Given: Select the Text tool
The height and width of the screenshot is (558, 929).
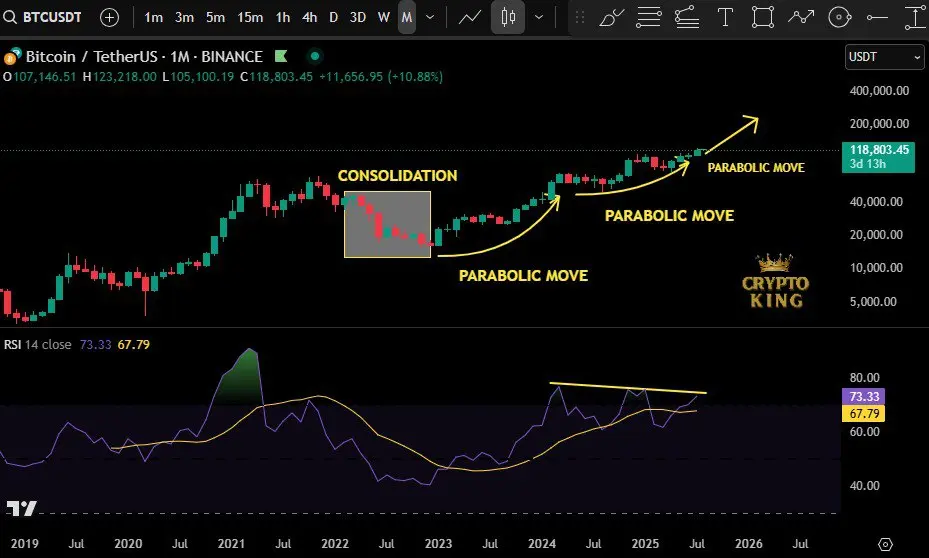Looking at the screenshot, I should 725,17.
